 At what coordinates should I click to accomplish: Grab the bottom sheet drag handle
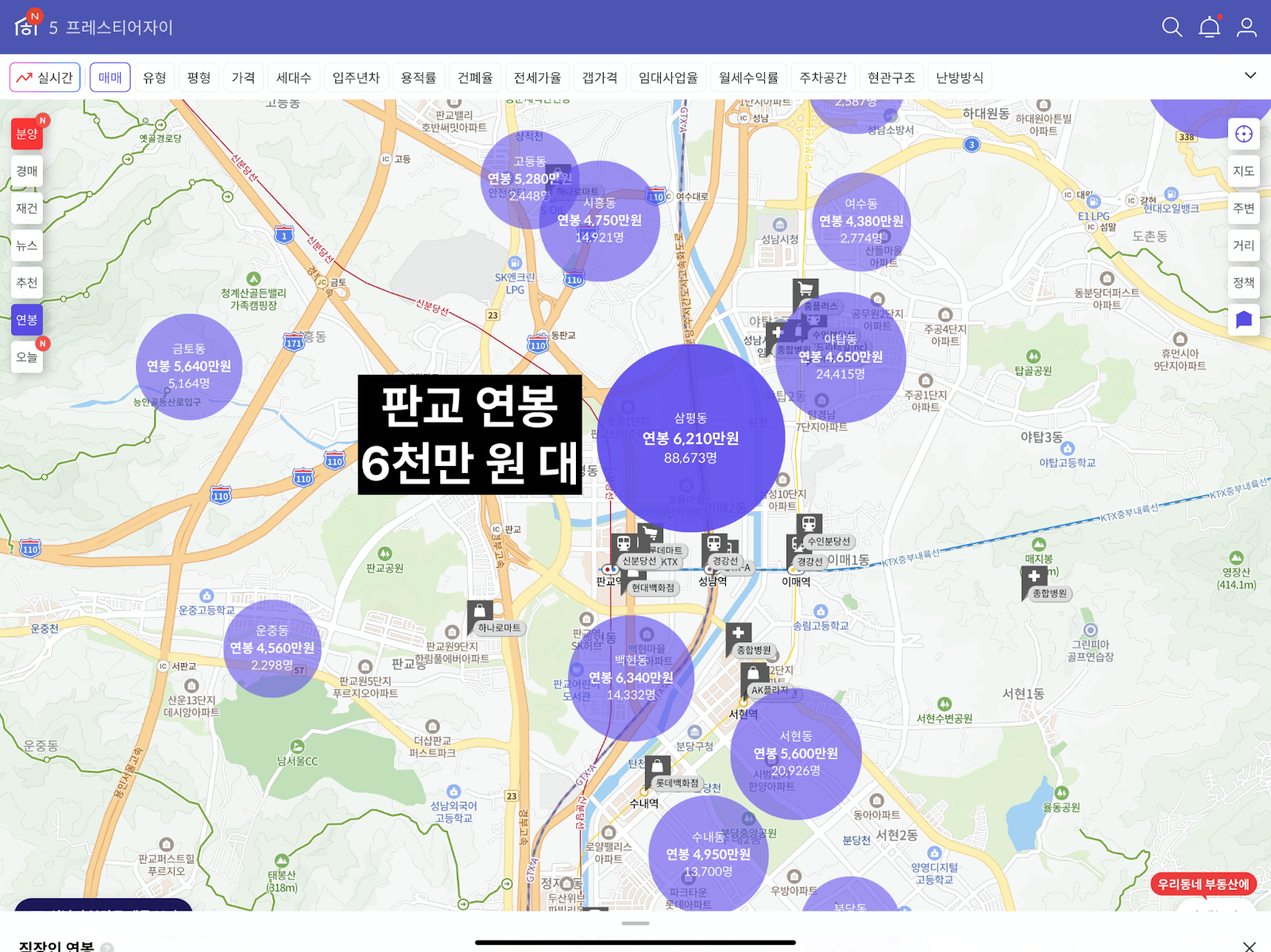pyautogui.click(x=635, y=923)
